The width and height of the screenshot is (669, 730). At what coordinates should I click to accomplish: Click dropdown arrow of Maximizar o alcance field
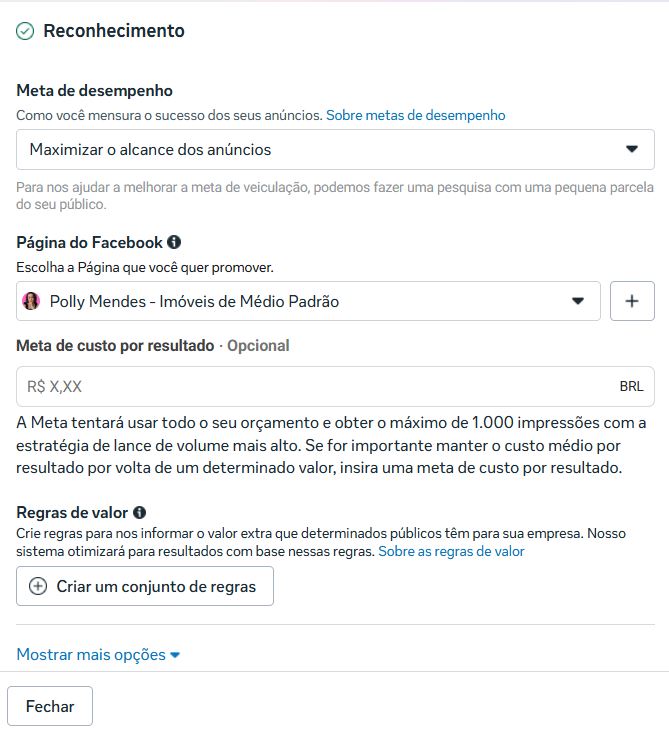(631, 150)
